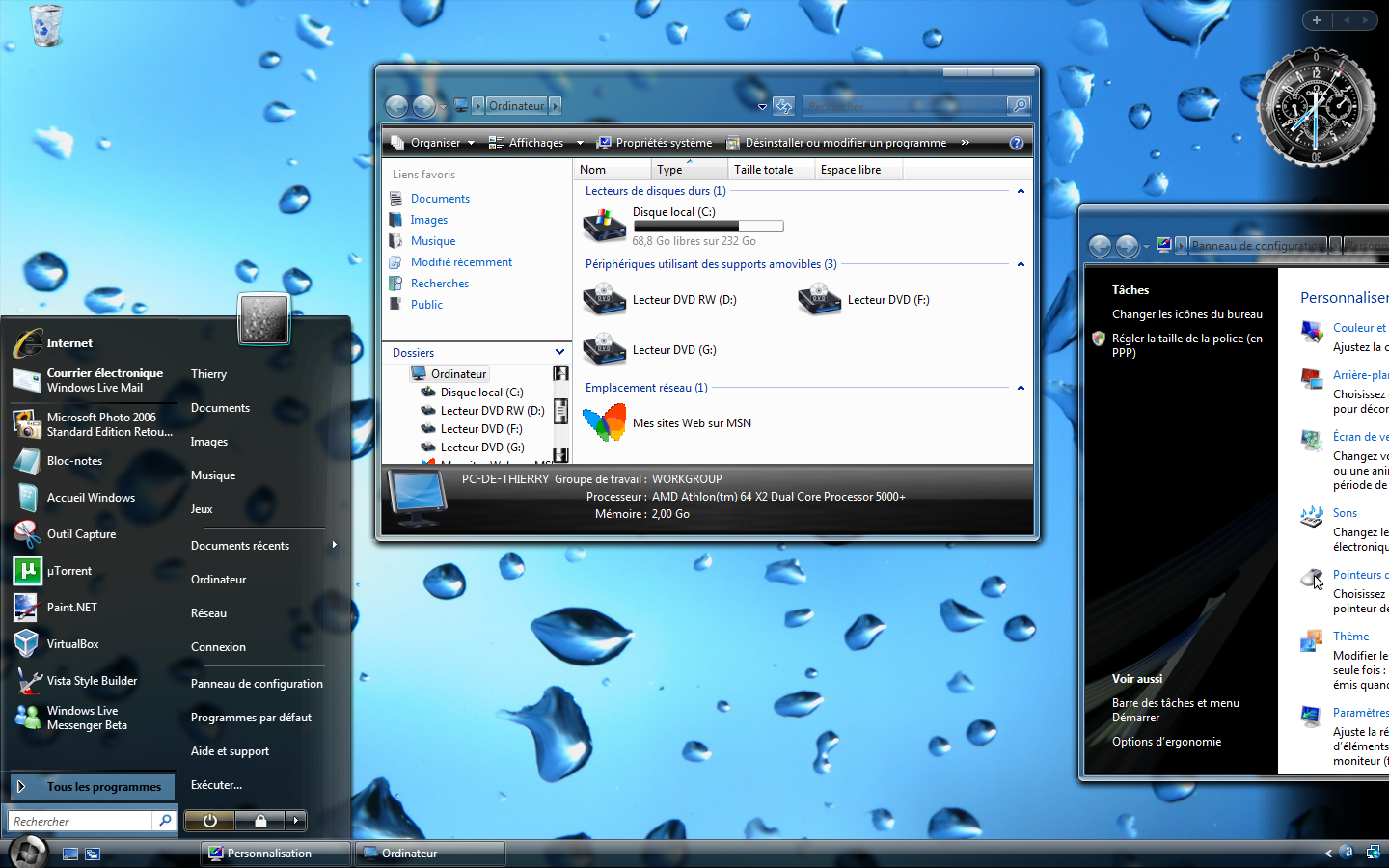Open address bar history dropdown in Ordinateur
1389x868 pixels.
[762, 106]
